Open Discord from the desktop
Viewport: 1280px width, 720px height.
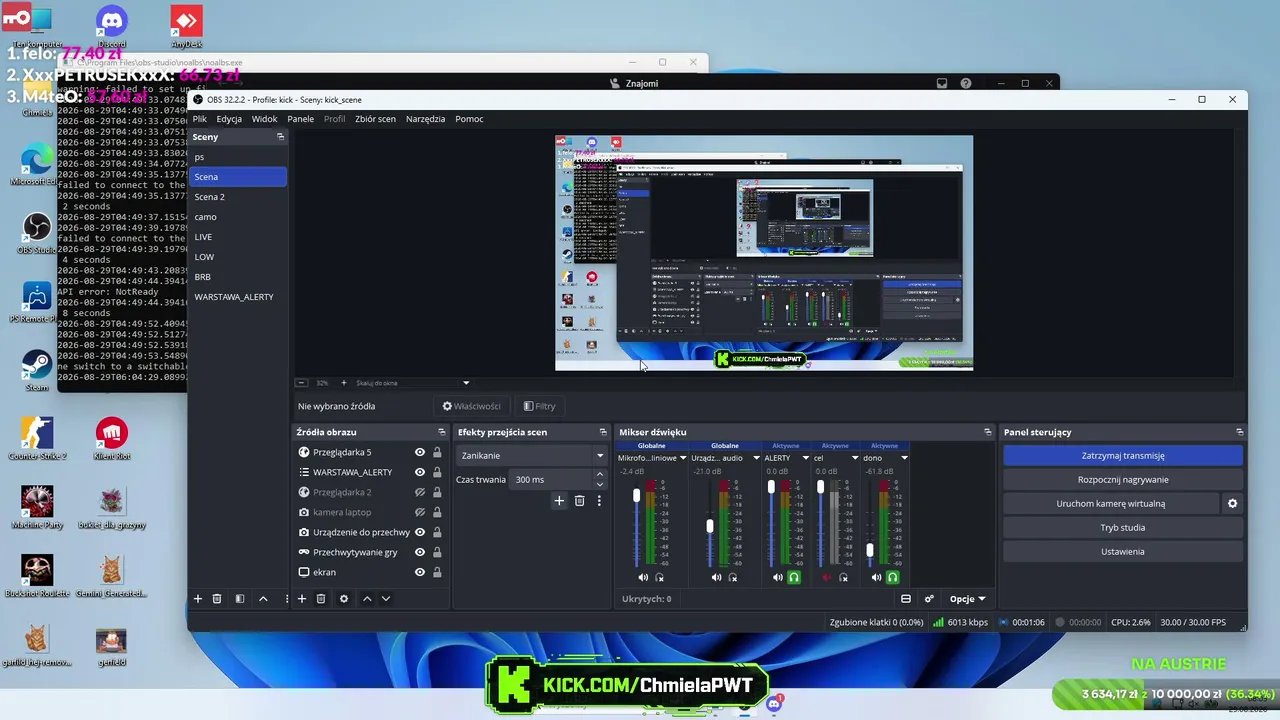[x=112, y=27]
